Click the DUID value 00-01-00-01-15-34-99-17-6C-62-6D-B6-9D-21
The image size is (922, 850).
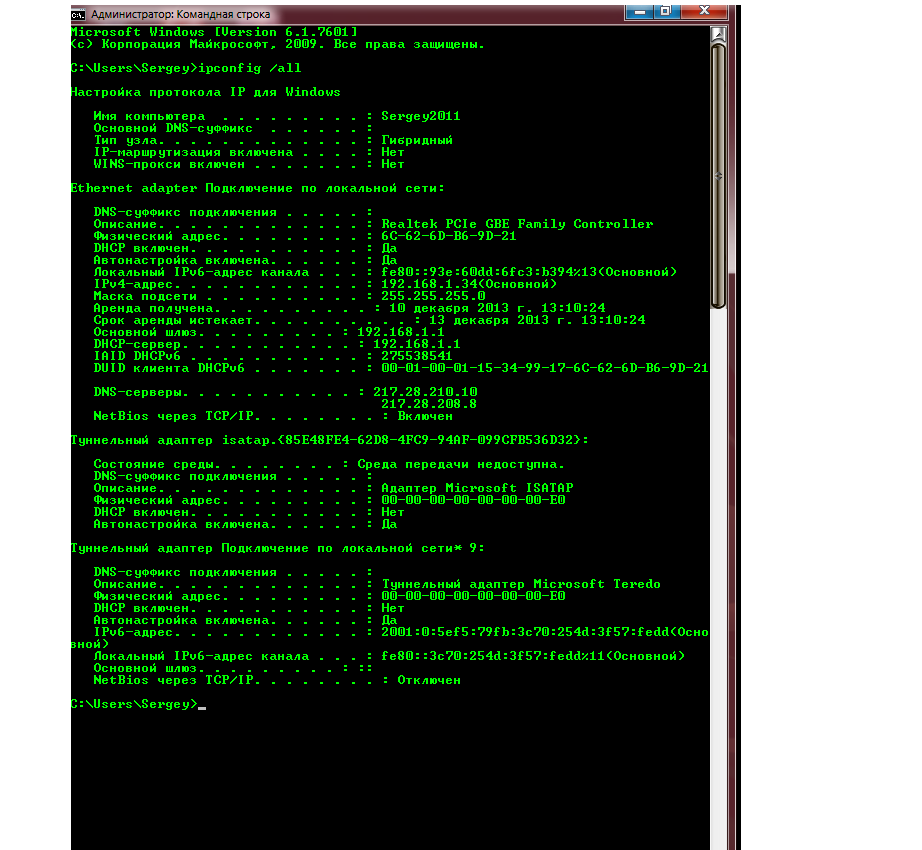pyautogui.click(x=544, y=368)
